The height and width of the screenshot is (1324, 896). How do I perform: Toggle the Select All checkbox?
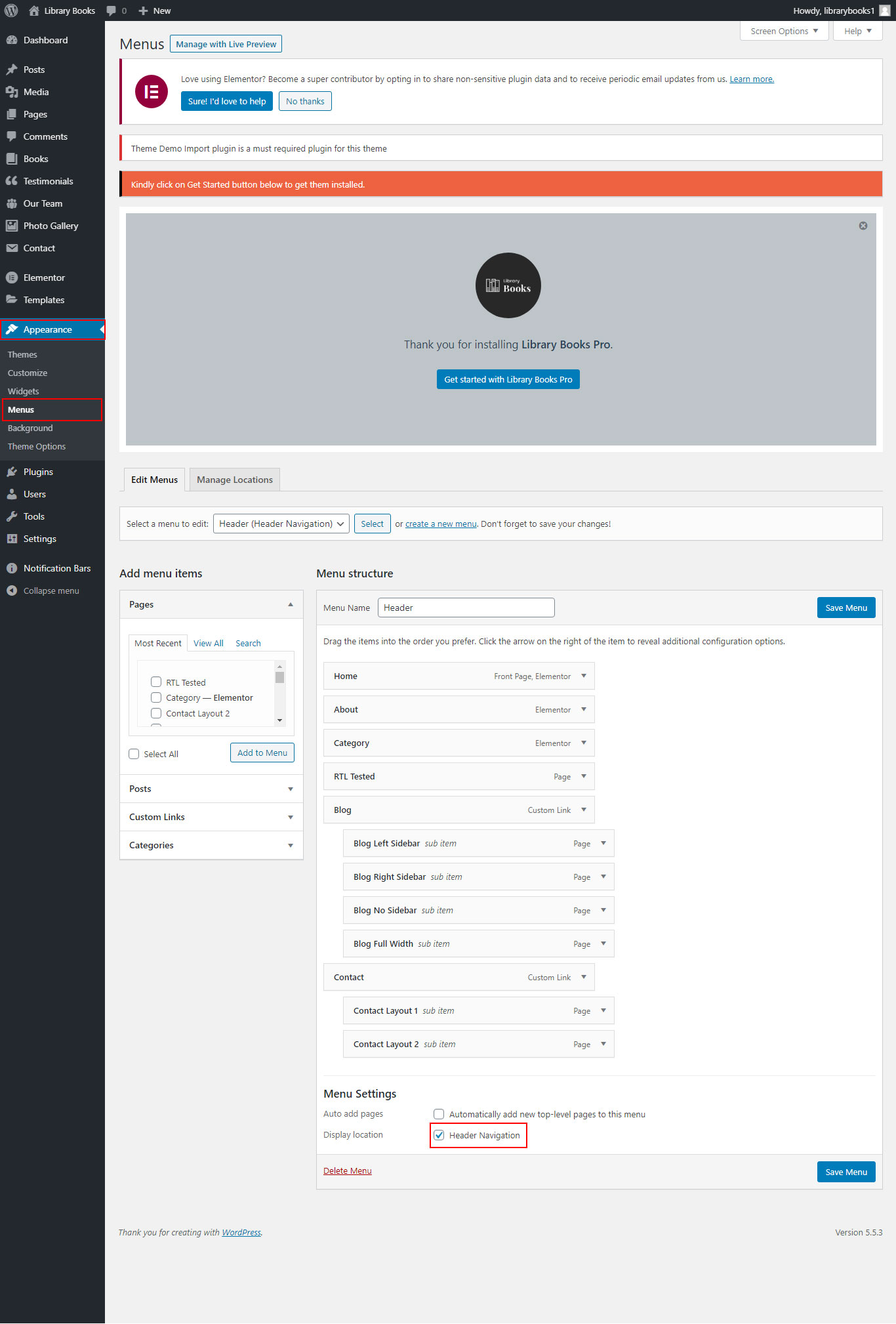point(134,754)
